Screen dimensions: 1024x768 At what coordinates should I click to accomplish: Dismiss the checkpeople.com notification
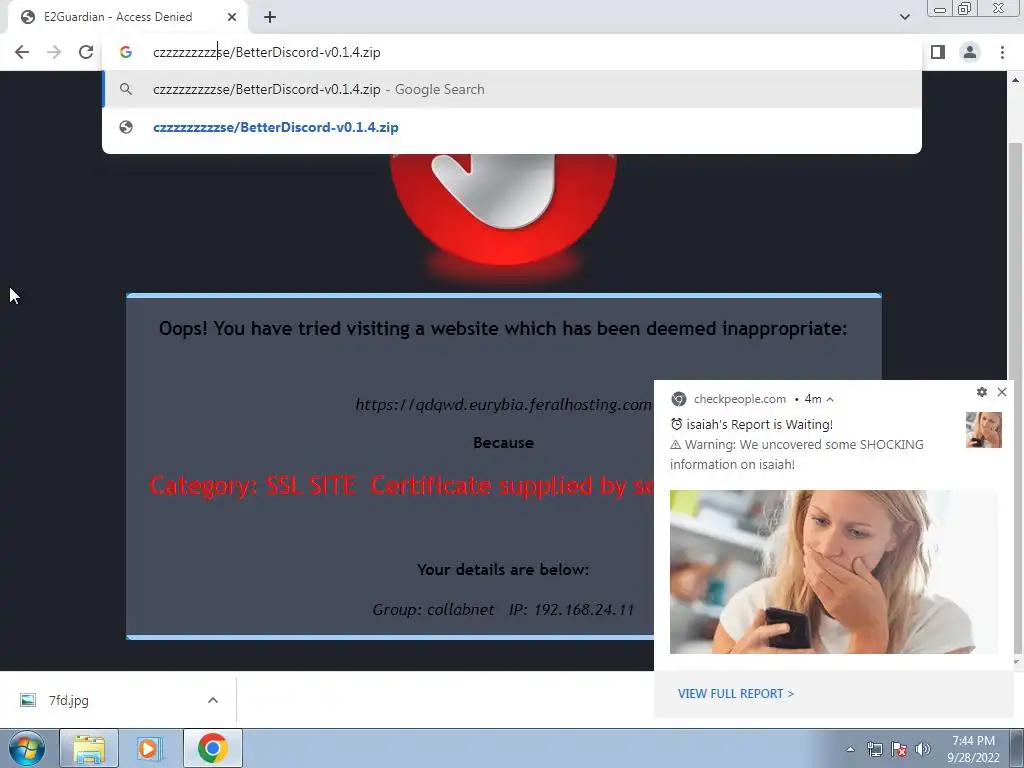1002,392
